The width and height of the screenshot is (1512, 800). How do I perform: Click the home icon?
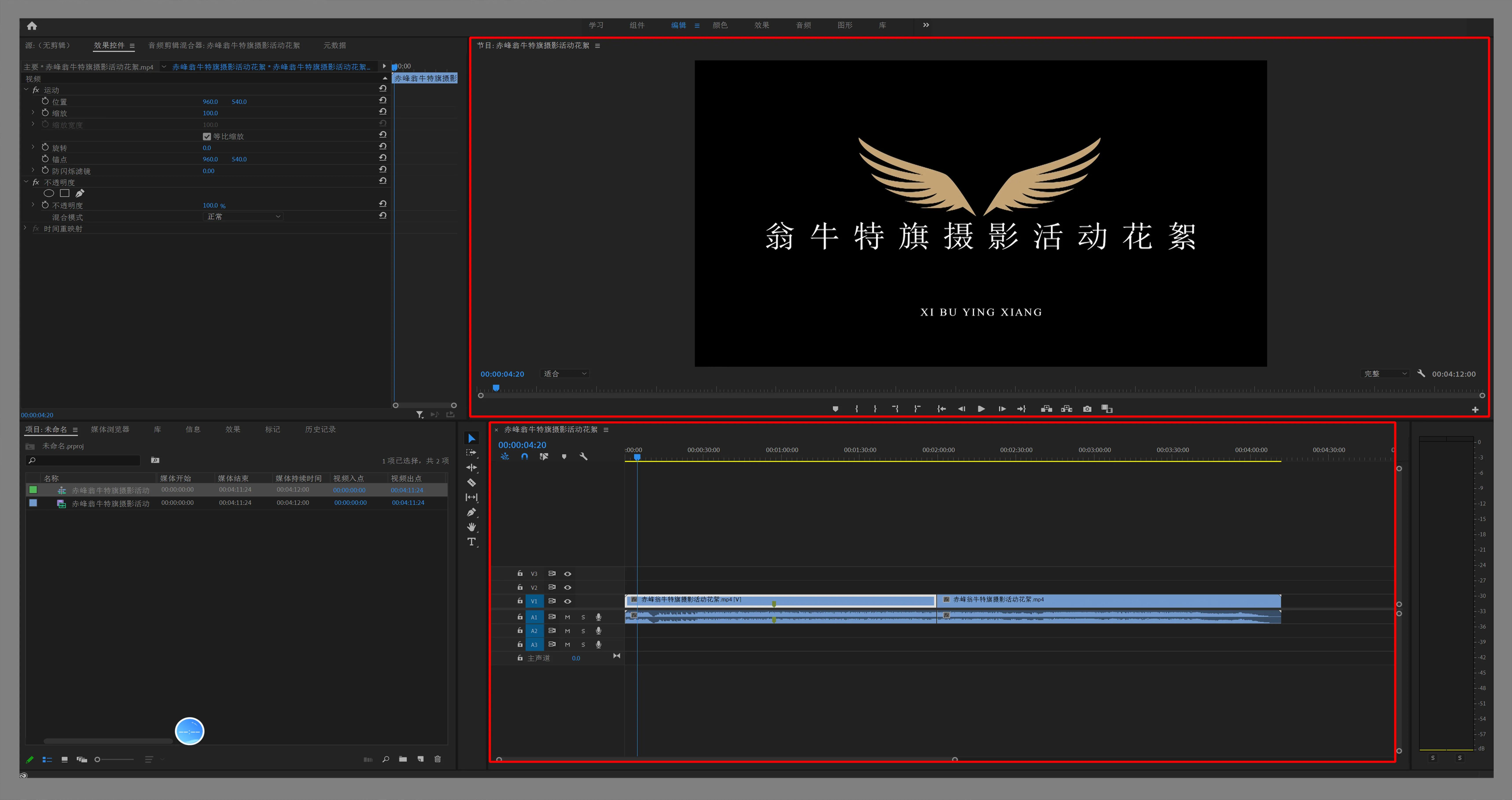point(32,25)
